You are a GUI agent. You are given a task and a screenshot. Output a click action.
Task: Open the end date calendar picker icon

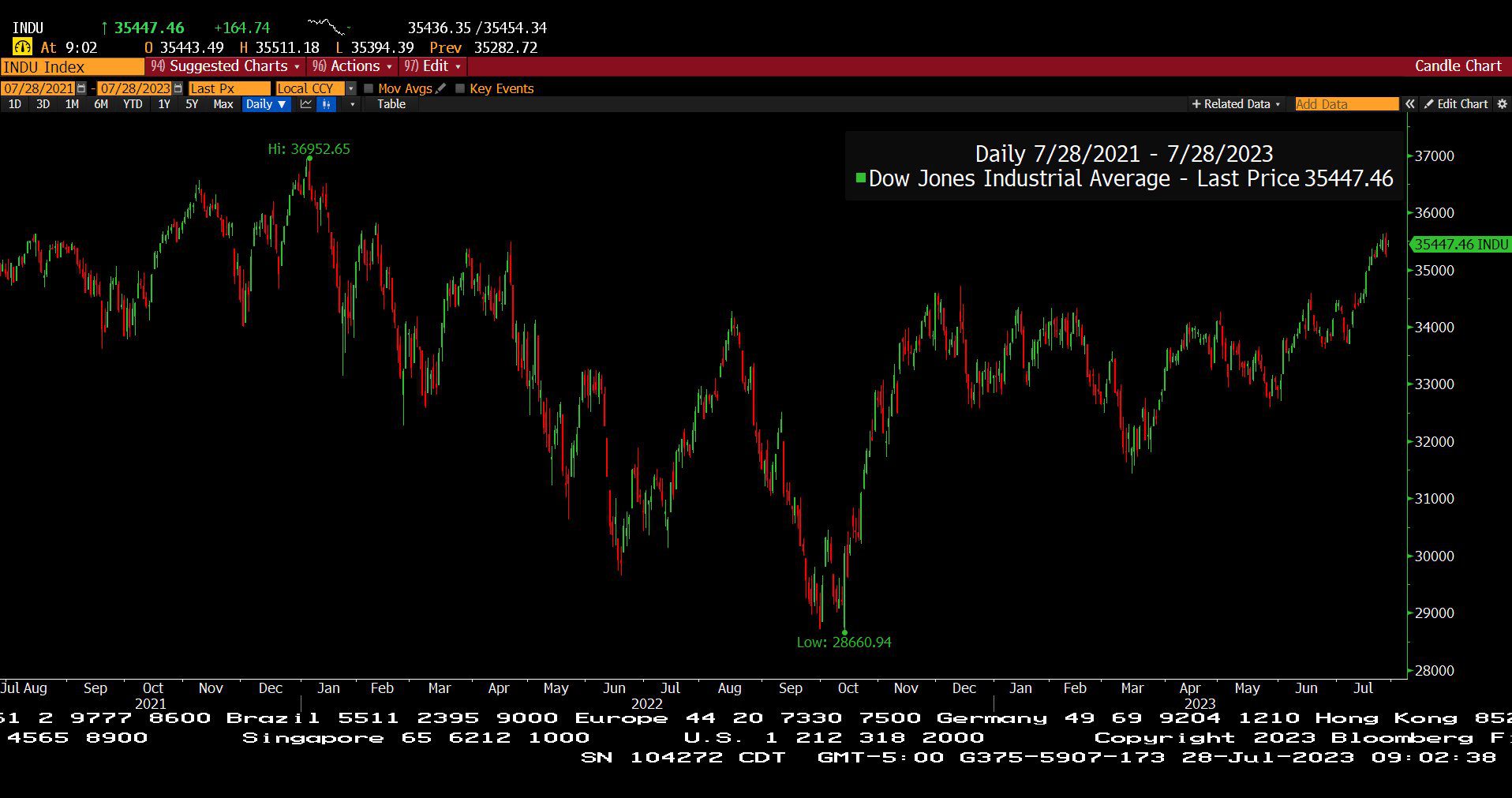coord(178,88)
